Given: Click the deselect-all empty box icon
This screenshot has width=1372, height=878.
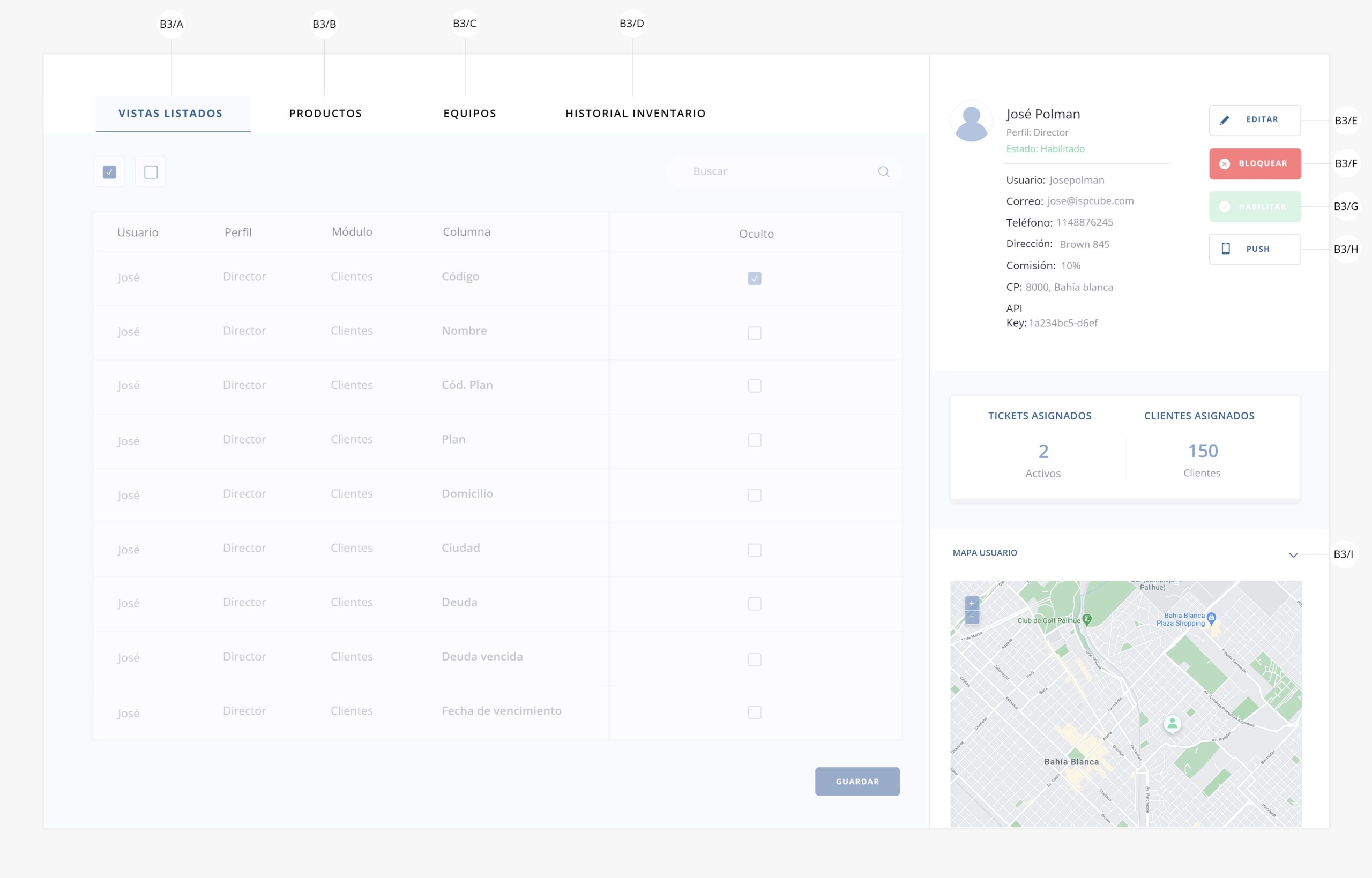Looking at the screenshot, I should pyautogui.click(x=151, y=171).
